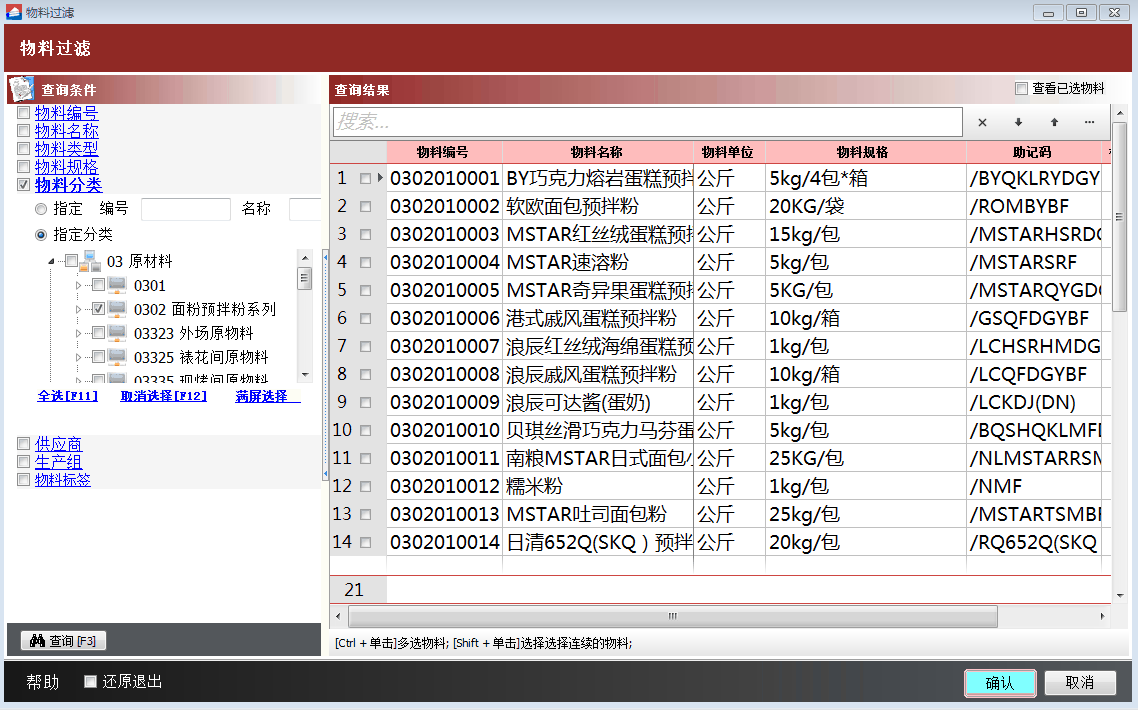Click the 取消 button

(1080, 682)
